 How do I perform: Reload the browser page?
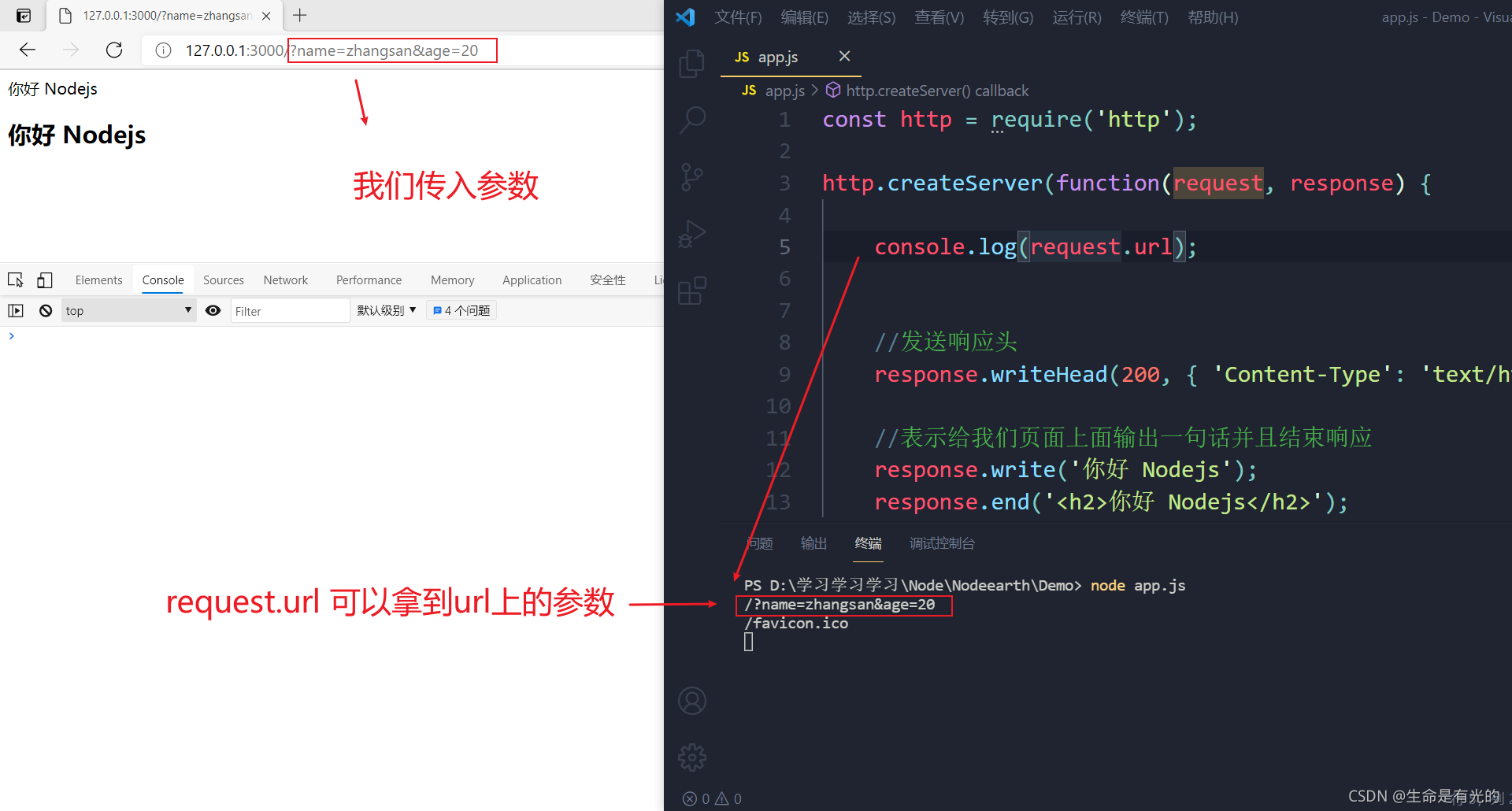pyautogui.click(x=114, y=50)
